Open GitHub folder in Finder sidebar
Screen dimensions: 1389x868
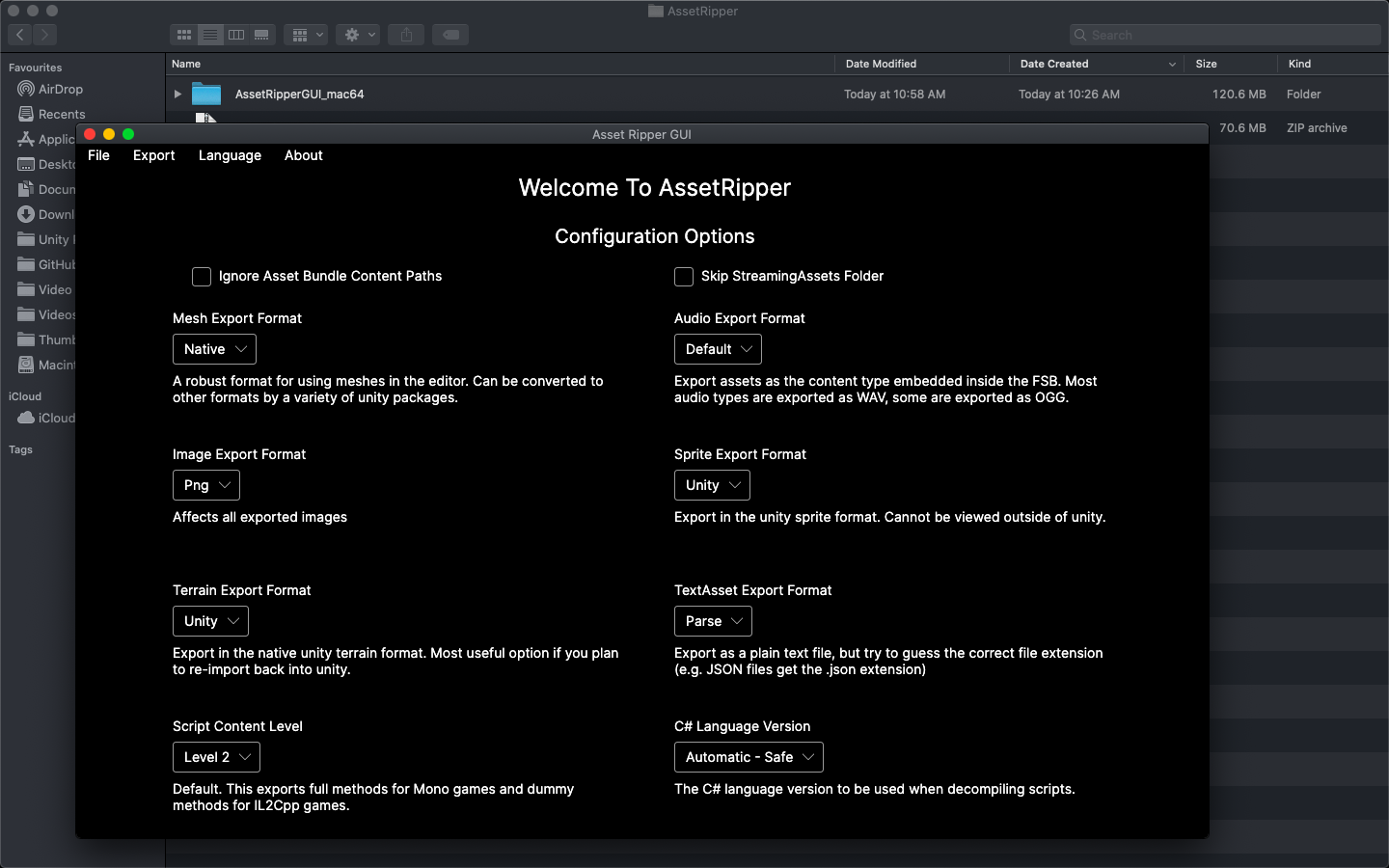[45, 264]
